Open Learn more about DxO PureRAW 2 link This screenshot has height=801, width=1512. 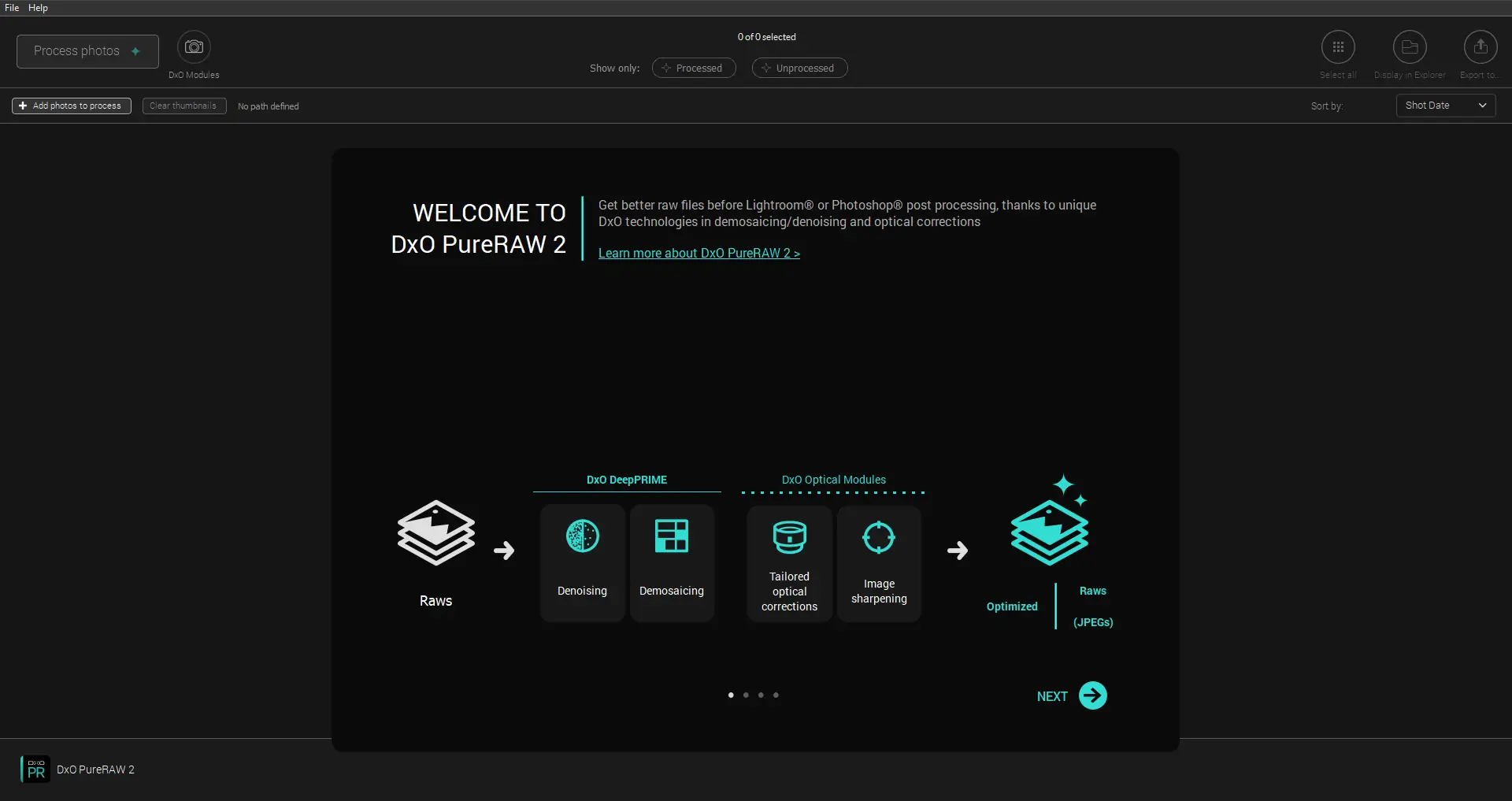699,253
